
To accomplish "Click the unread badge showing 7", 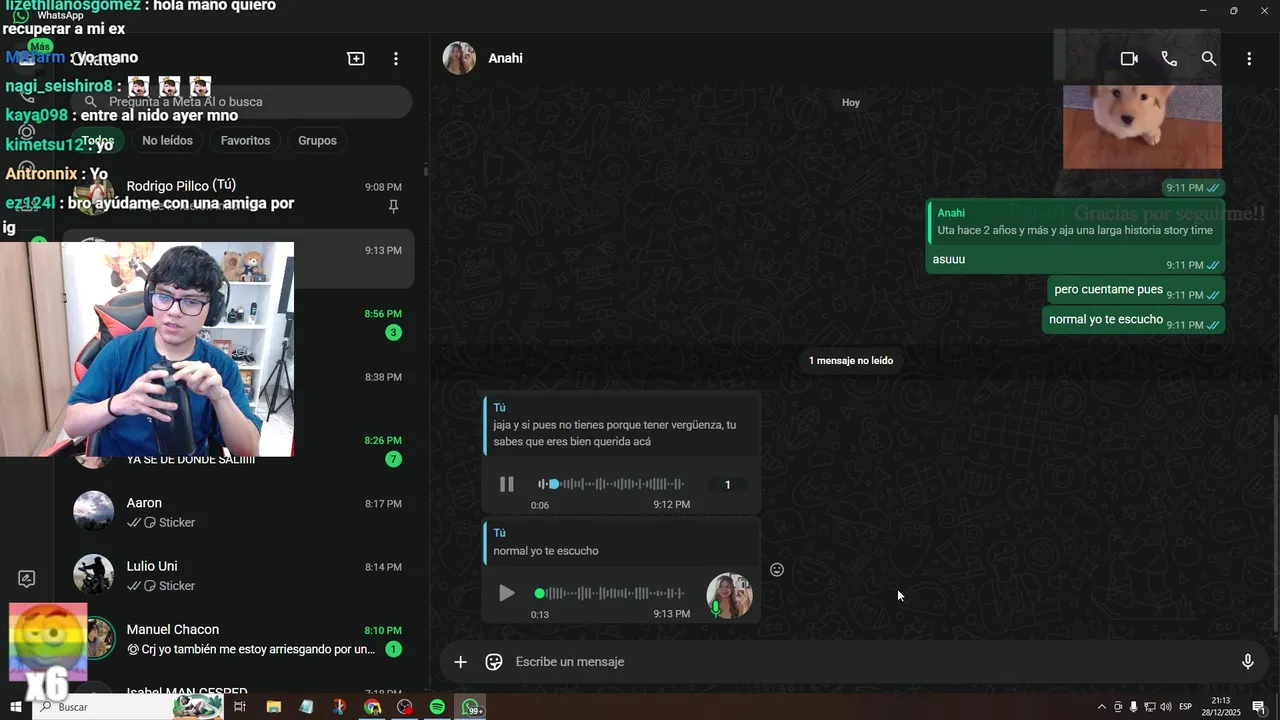I will click(393, 459).
